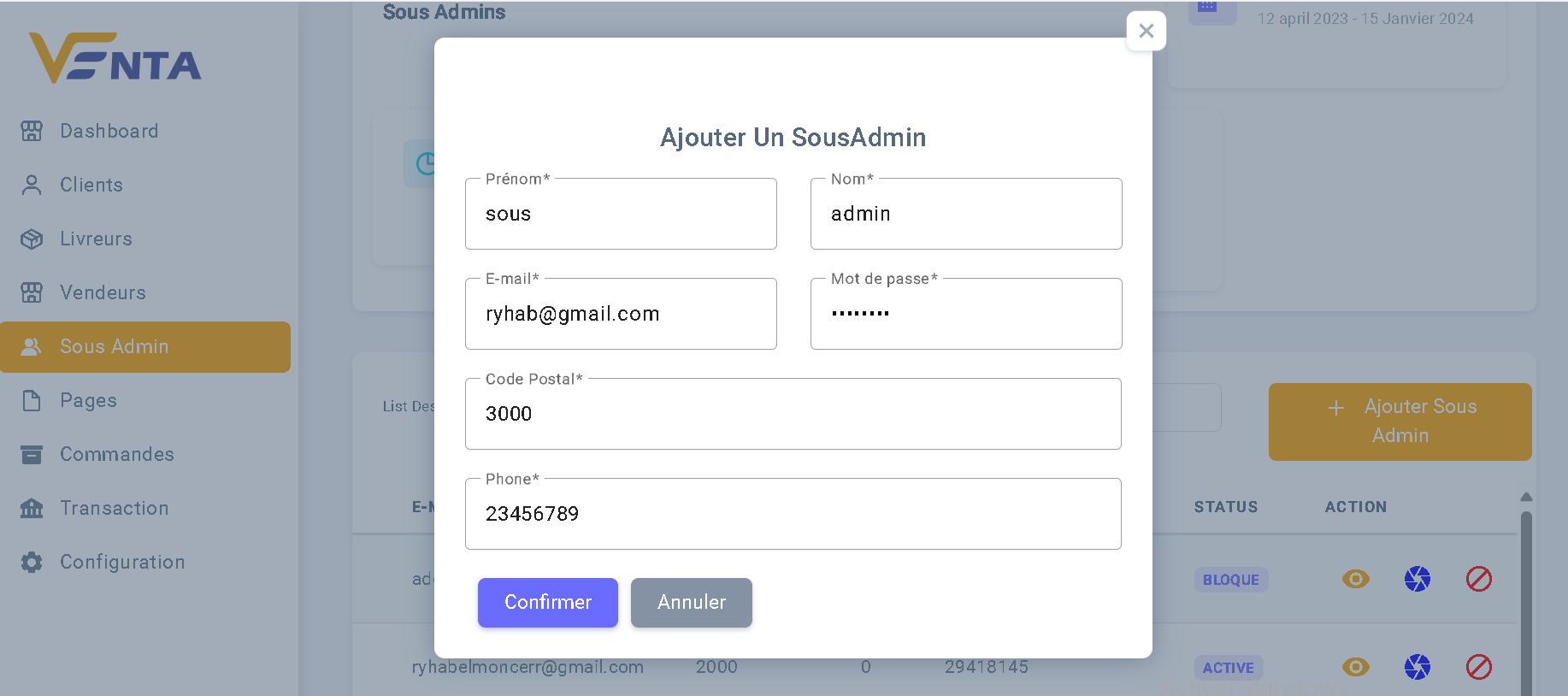Click the Configuration gear icon
This screenshot has height=696, width=1568.
point(32,562)
